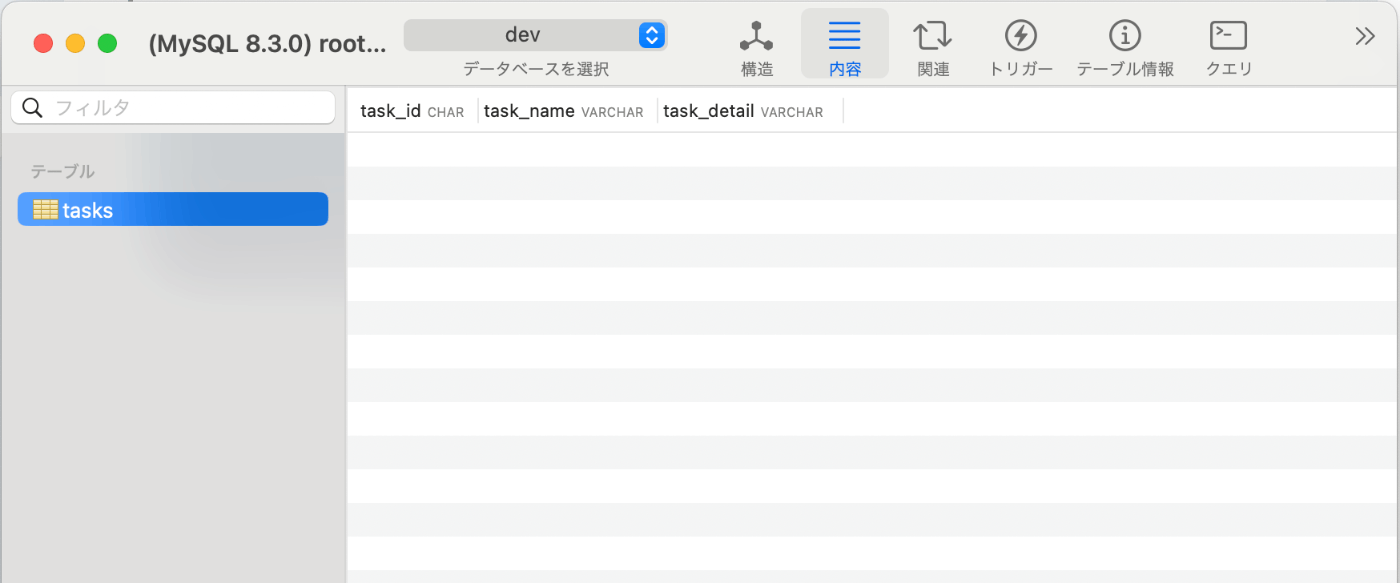
Task: Click the テーブル sidebar section label
Action: tap(63, 171)
